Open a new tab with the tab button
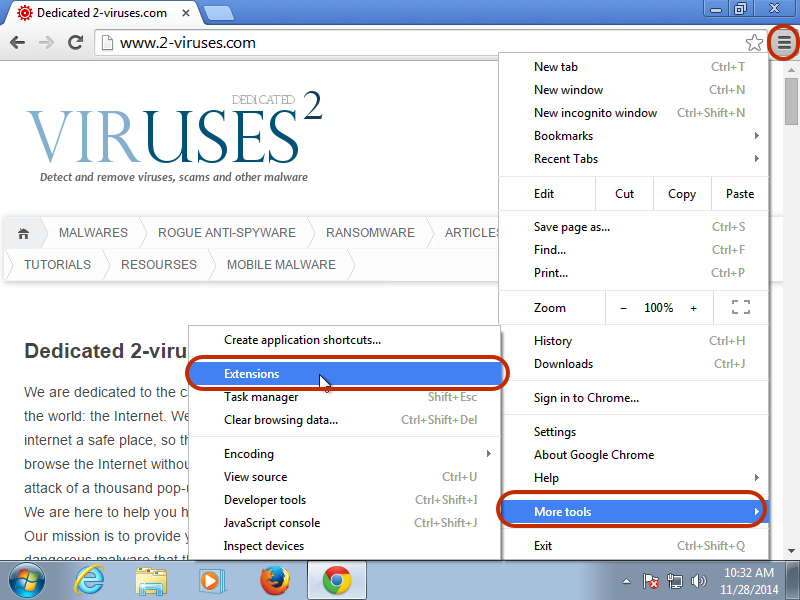This screenshot has width=800, height=600. click(x=218, y=13)
